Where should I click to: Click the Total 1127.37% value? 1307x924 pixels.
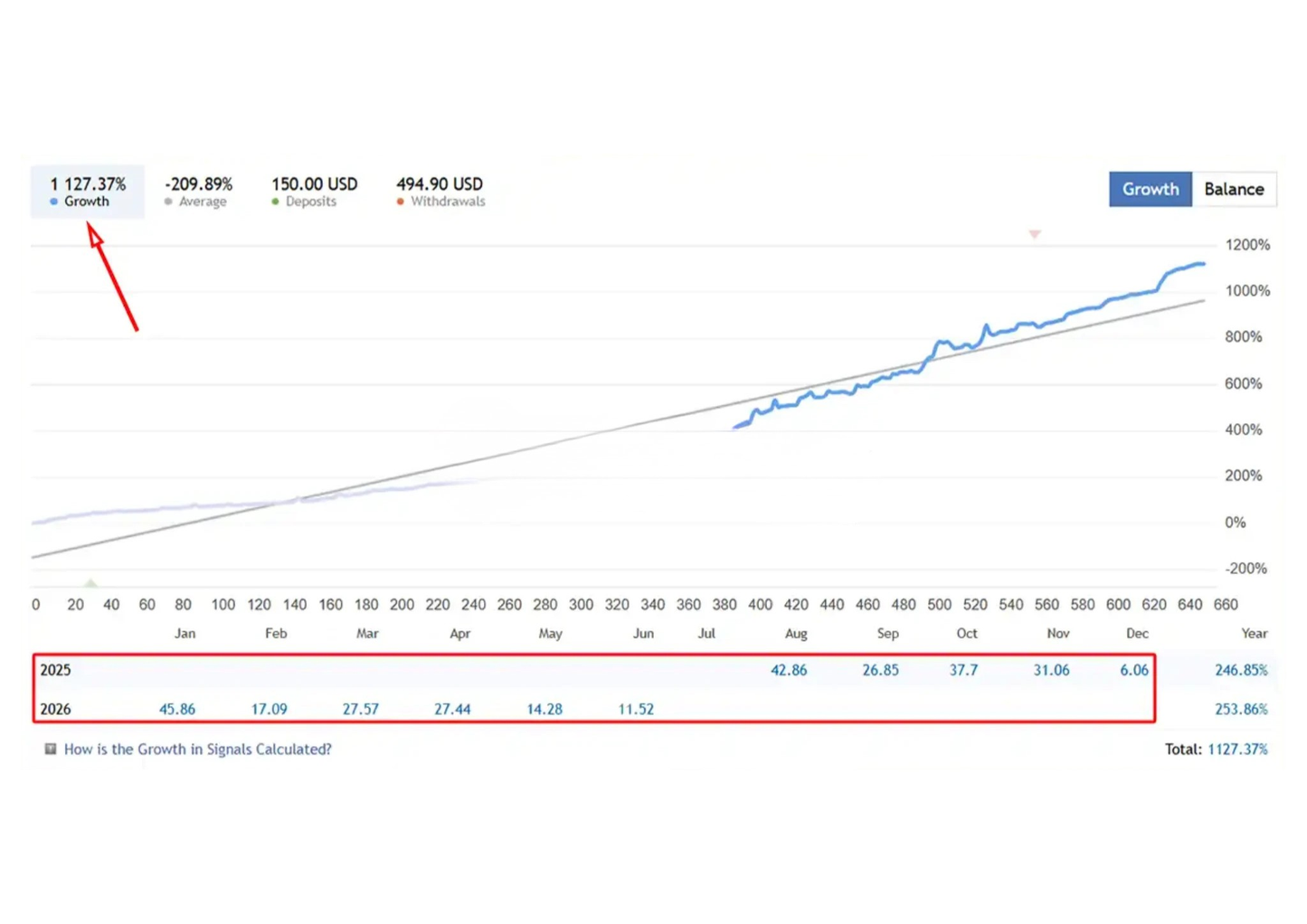(1237, 750)
